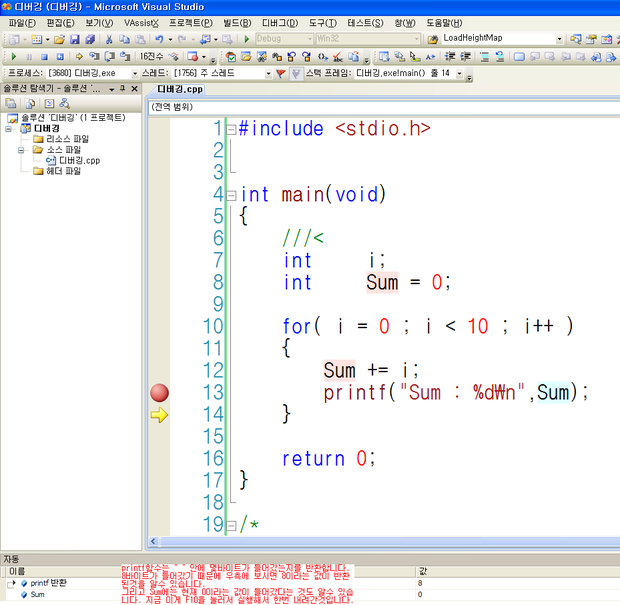Click Show Next Statement yellow arrow icon
Screen dimensions: 620x605
79,57
